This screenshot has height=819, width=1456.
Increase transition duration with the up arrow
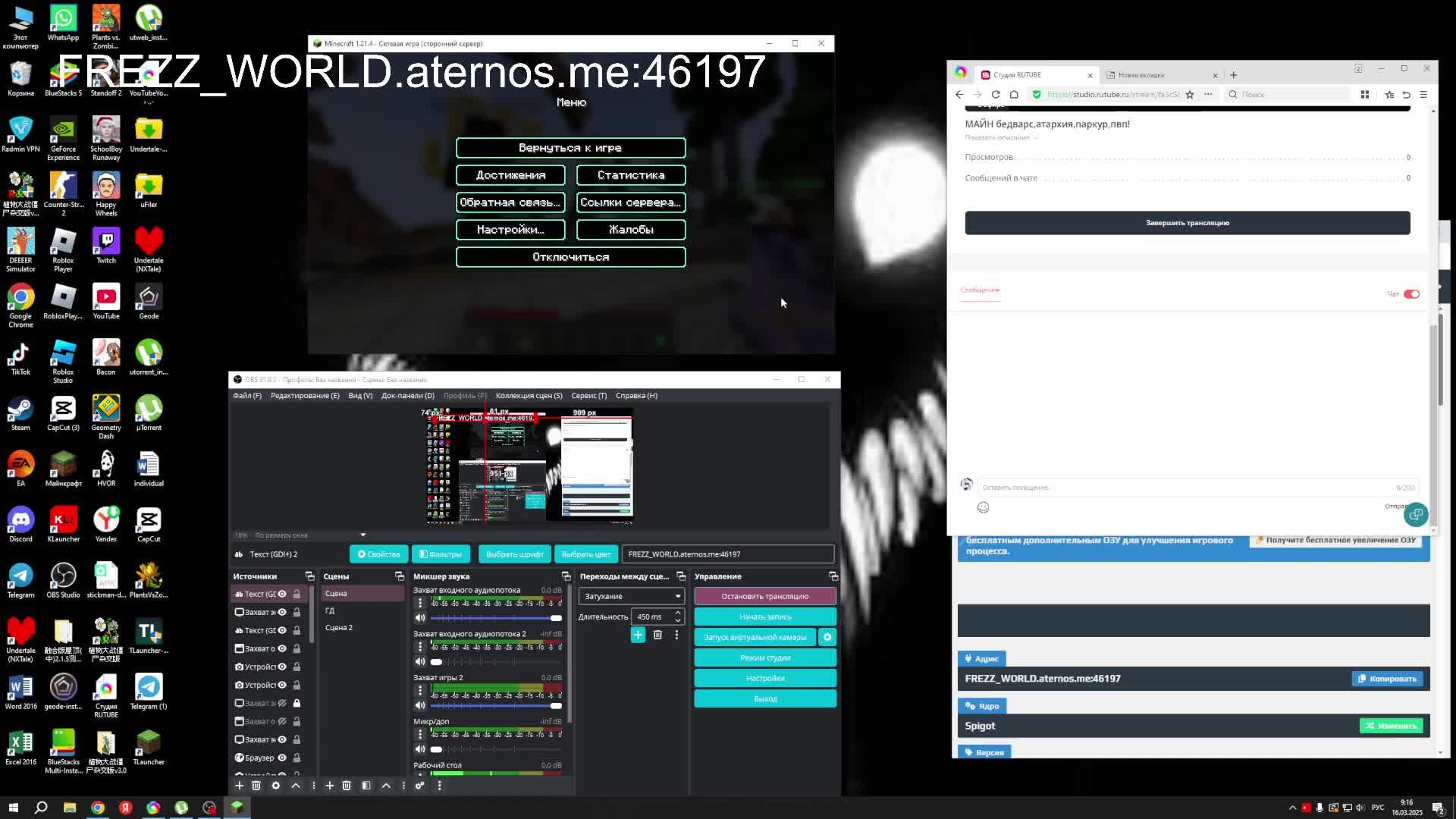click(x=678, y=613)
